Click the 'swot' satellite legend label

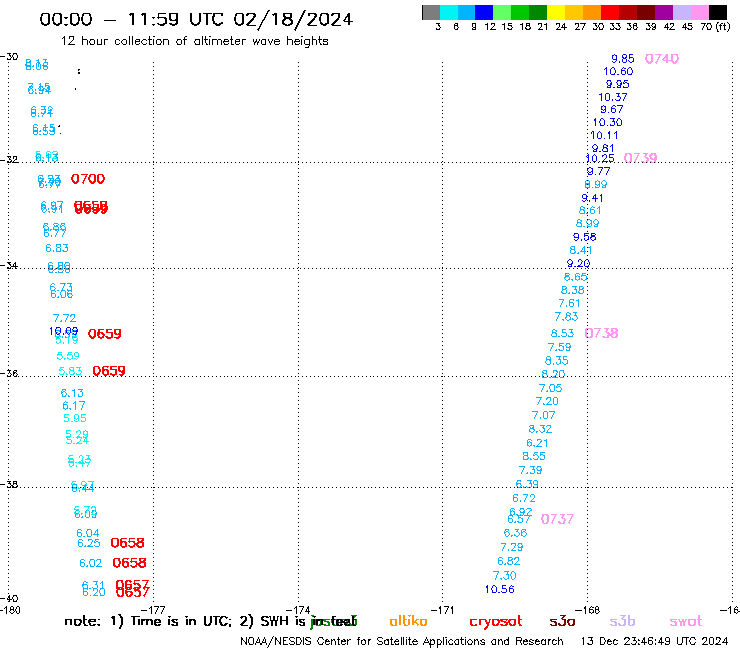(x=686, y=622)
